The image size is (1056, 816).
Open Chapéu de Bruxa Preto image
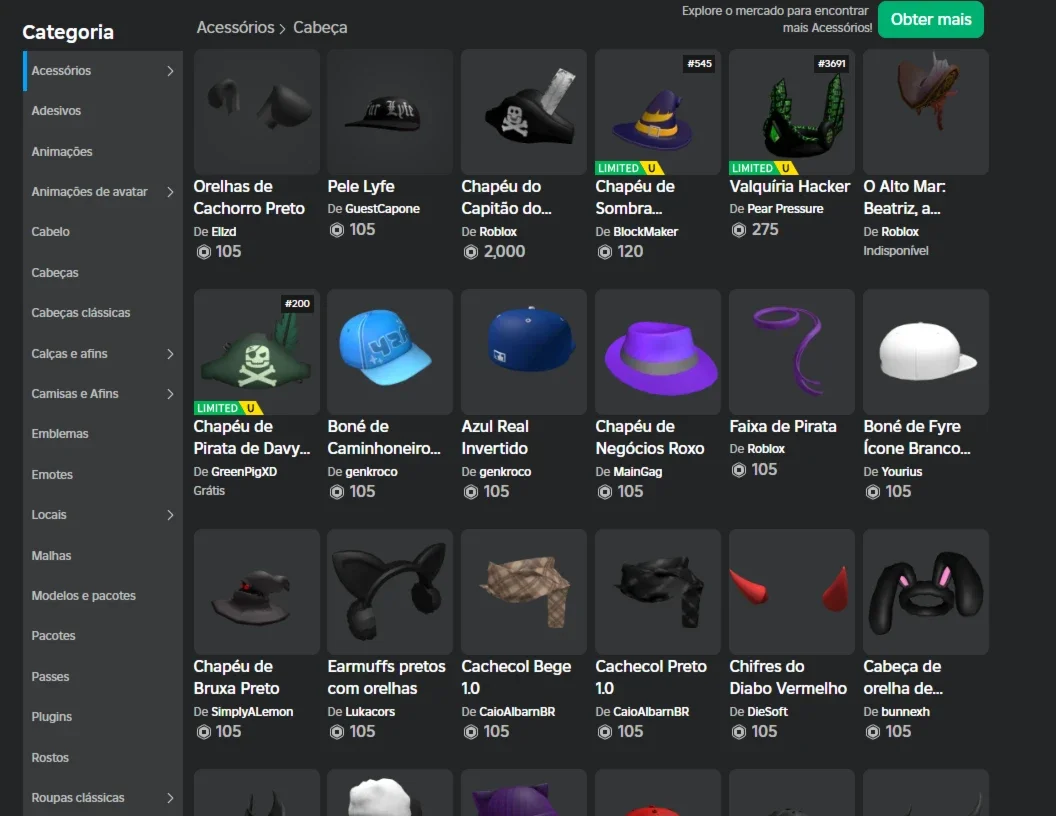(x=257, y=592)
